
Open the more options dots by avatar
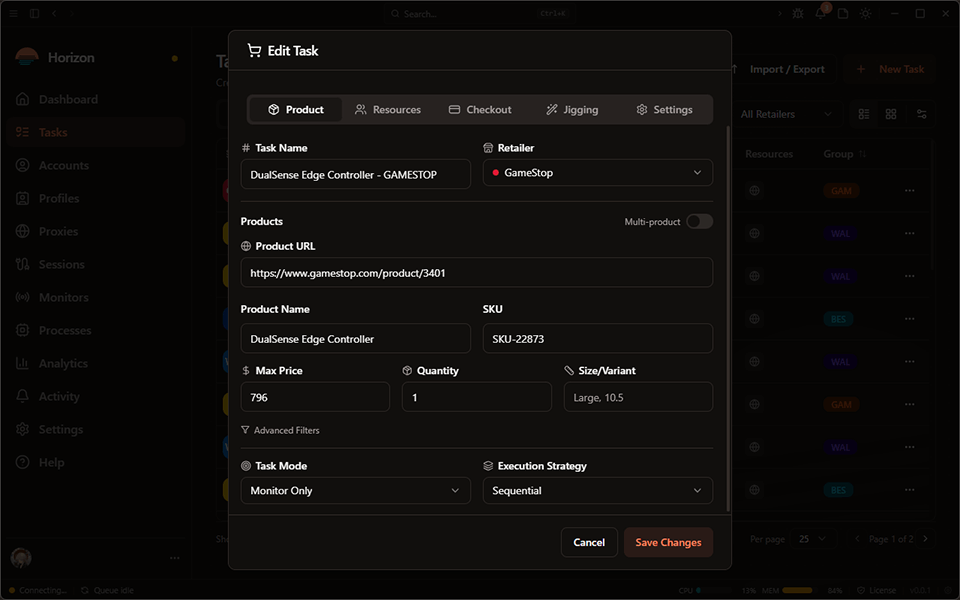pos(174,558)
